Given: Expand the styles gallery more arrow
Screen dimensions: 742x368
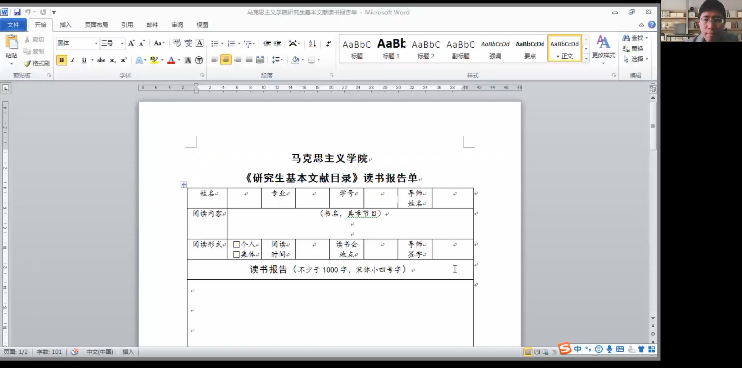Looking at the screenshot, I should coord(586,58).
